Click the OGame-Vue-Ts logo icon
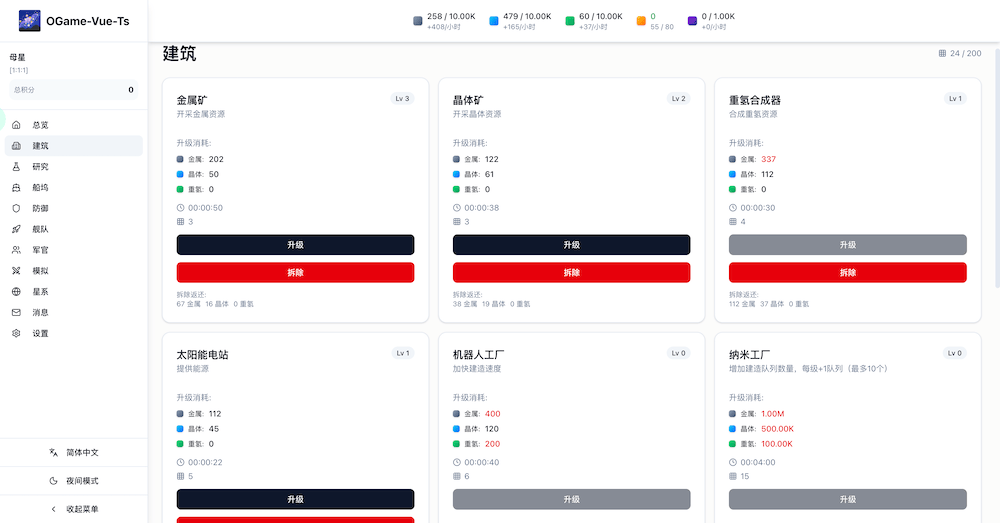The width and height of the screenshot is (1000, 523). click(x=30, y=20)
